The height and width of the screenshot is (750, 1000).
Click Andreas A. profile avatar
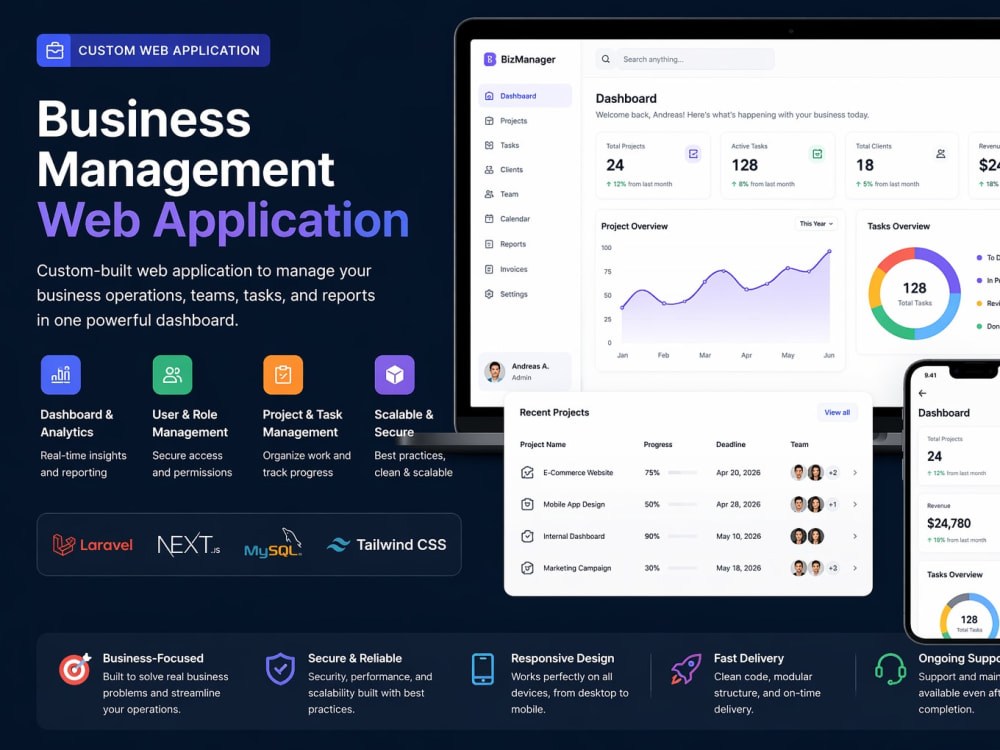pyautogui.click(x=494, y=371)
